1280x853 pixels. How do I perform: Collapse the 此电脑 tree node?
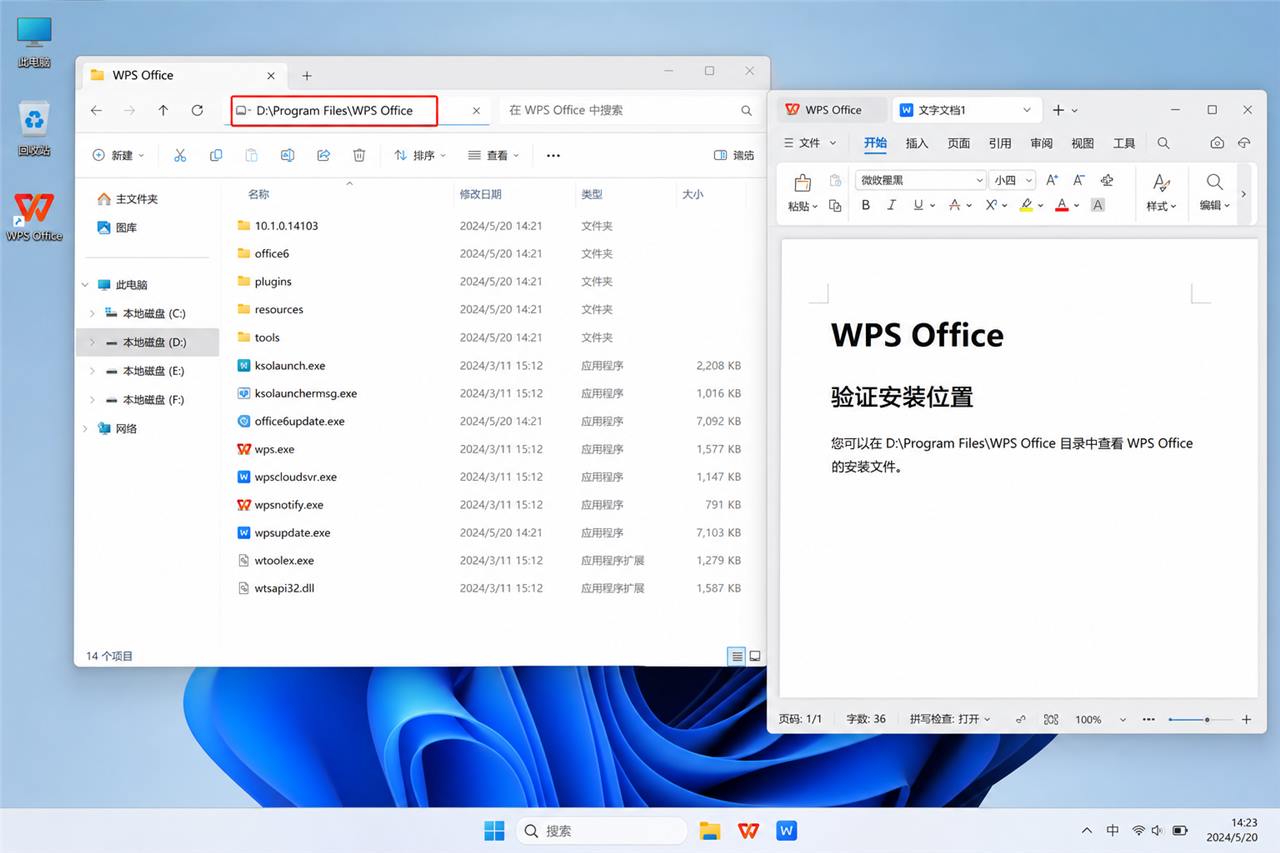(85, 285)
